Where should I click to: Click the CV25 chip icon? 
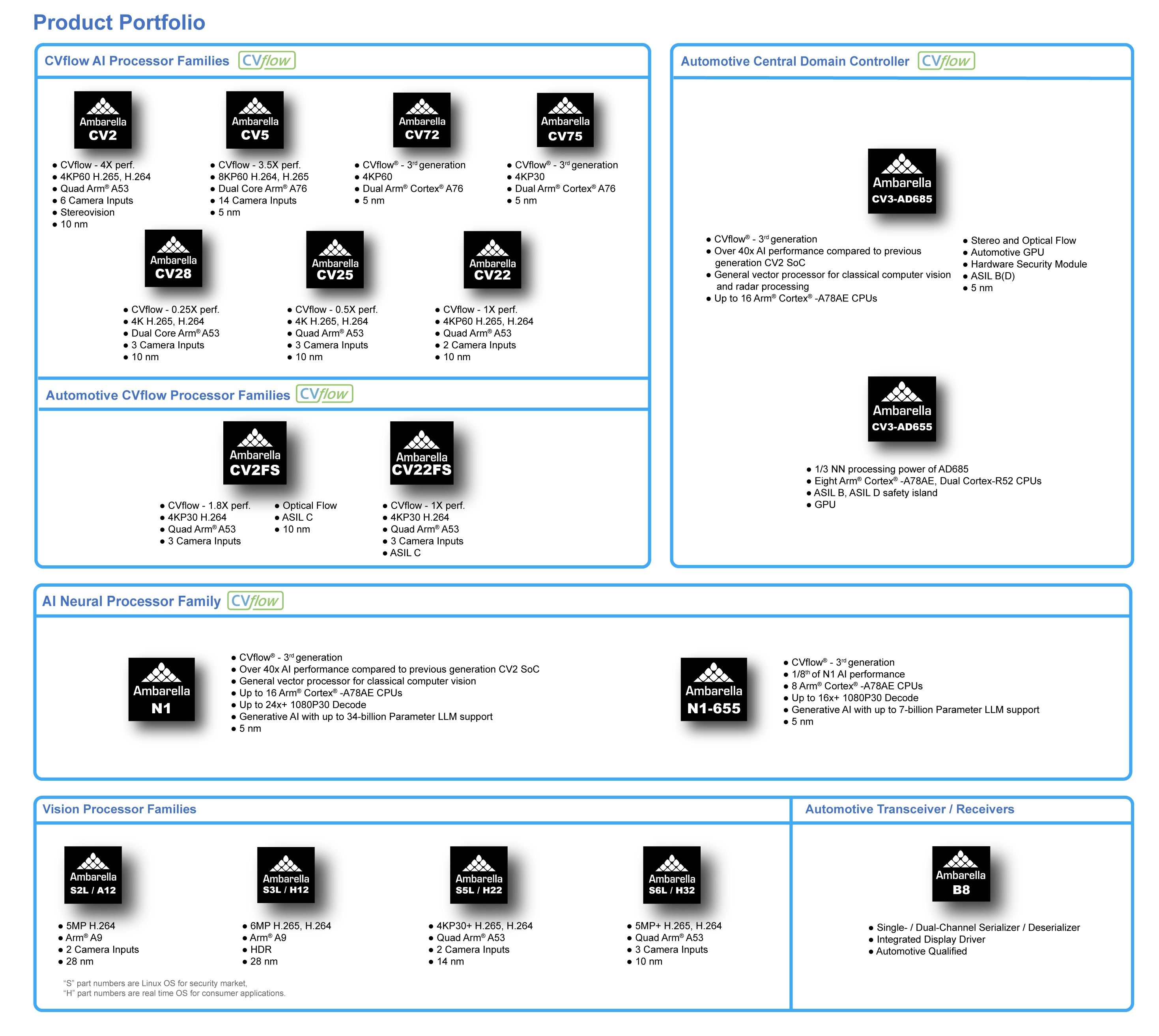pos(335,259)
